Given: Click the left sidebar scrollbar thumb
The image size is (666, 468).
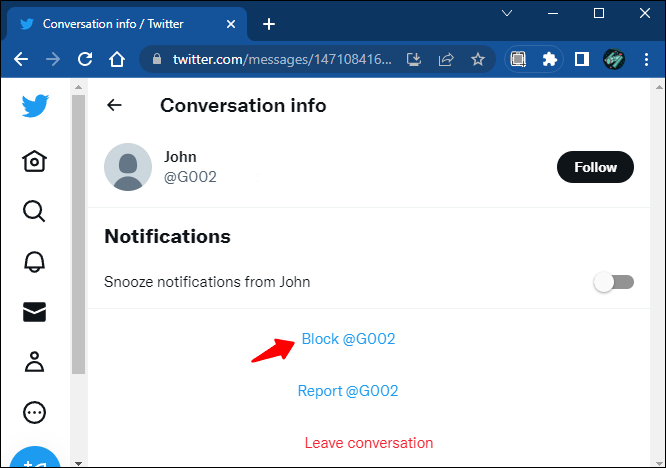Looking at the screenshot, I should click(x=79, y=234).
